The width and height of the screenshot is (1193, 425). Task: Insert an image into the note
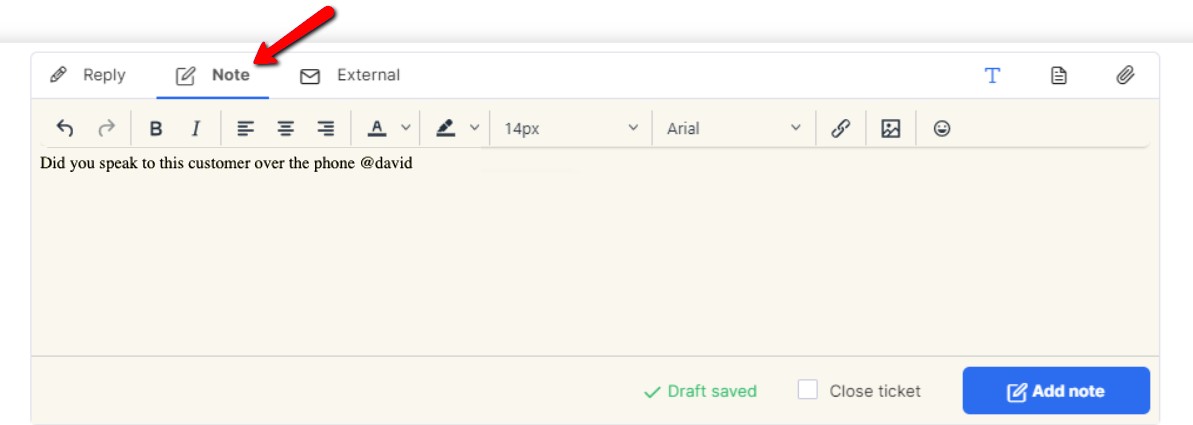[x=890, y=128]
